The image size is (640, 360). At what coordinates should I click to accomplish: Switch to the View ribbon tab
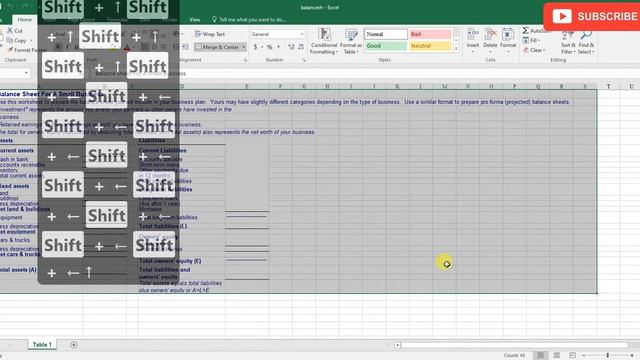195,20
